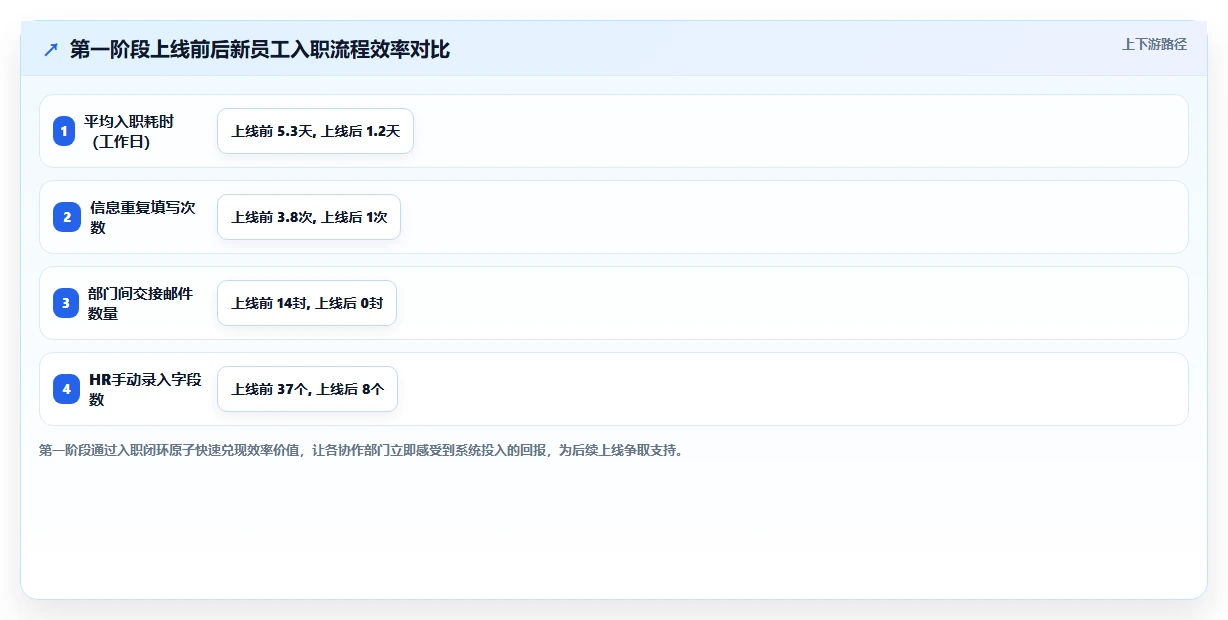The height and width of the screenshot is (620, 1228).
Task: Click the 部门间交接邮件数量 label
Action: (140, 303)
